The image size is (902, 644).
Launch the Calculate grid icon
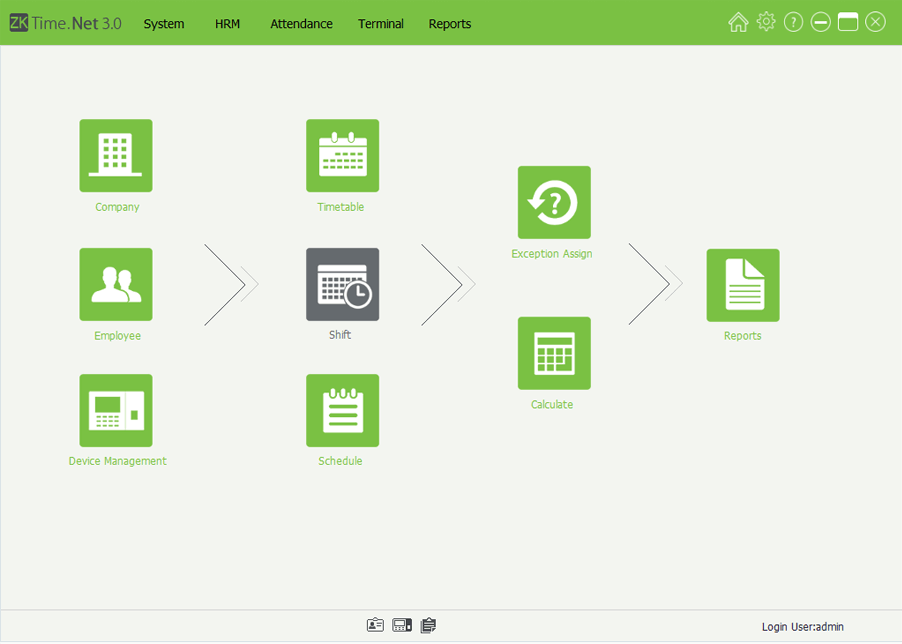pyautogui.click(x=554, y=353)
